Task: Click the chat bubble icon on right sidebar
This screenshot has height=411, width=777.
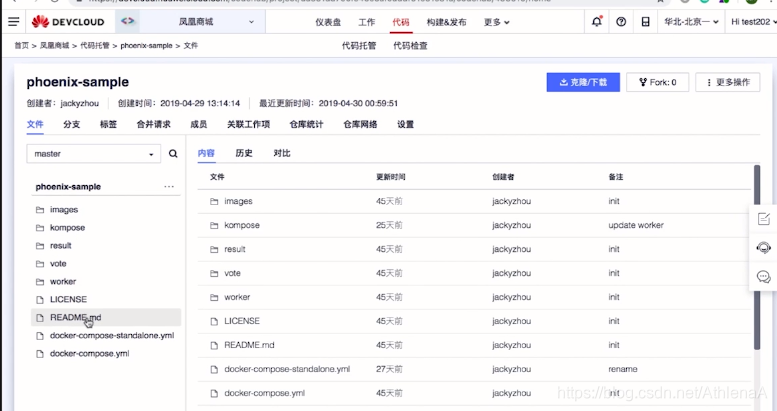Action: (x=764, y=277)
